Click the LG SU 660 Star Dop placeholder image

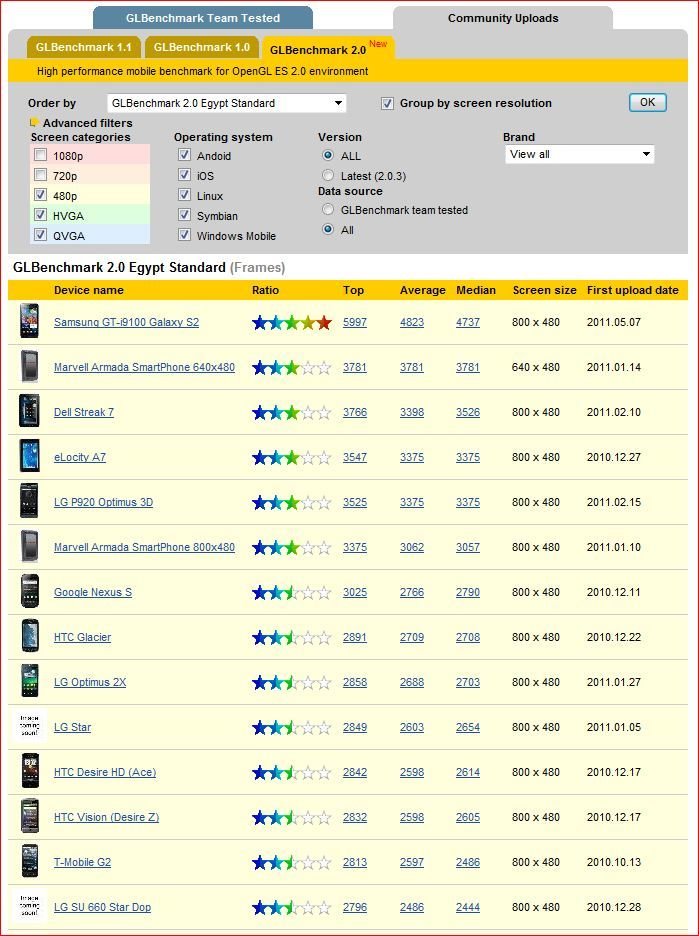tap(29, 906)
